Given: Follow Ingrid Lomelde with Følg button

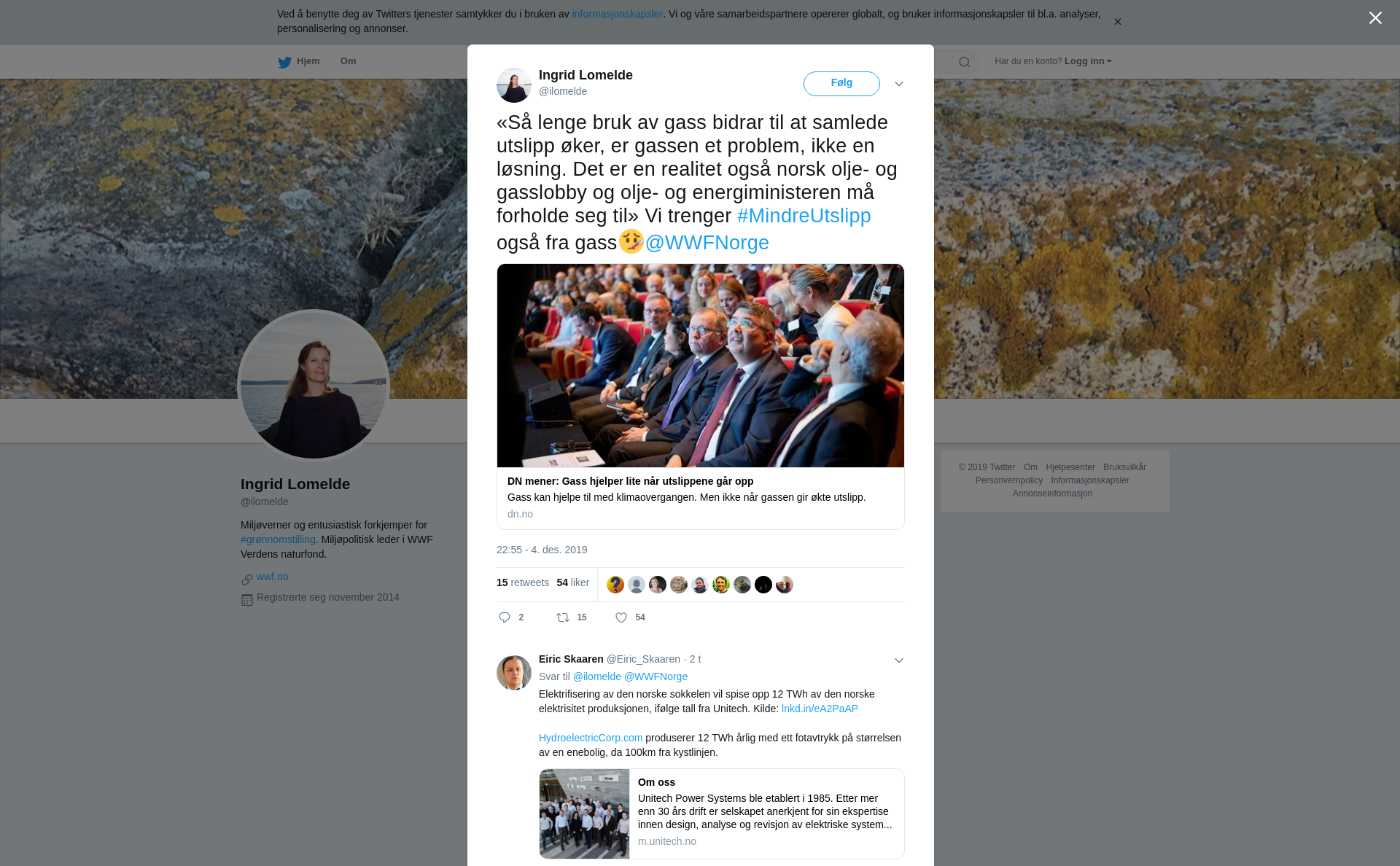Looking at the screenshot, I should point(841,84).
